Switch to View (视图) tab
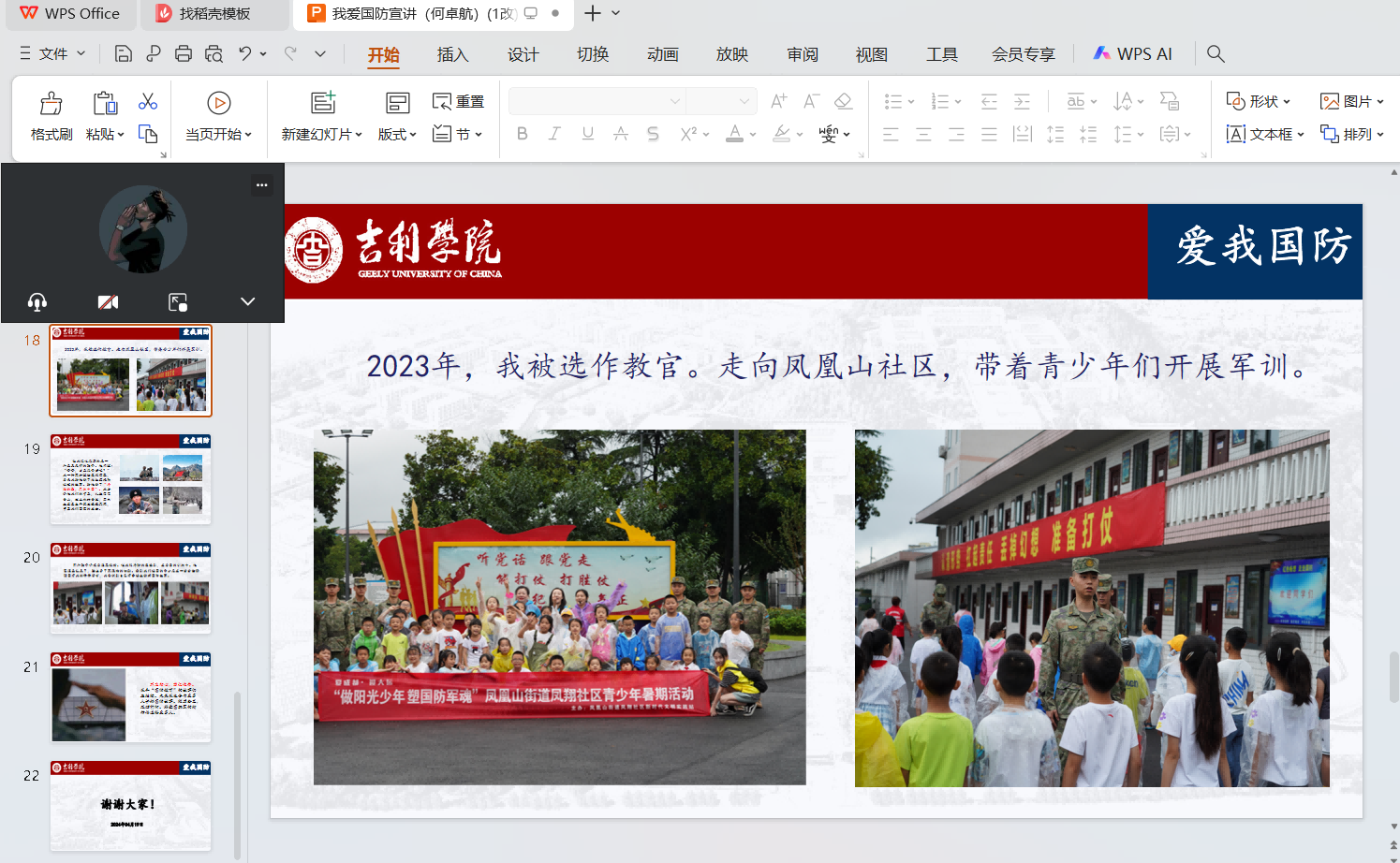1400x863 pixels. click(871, 54)
